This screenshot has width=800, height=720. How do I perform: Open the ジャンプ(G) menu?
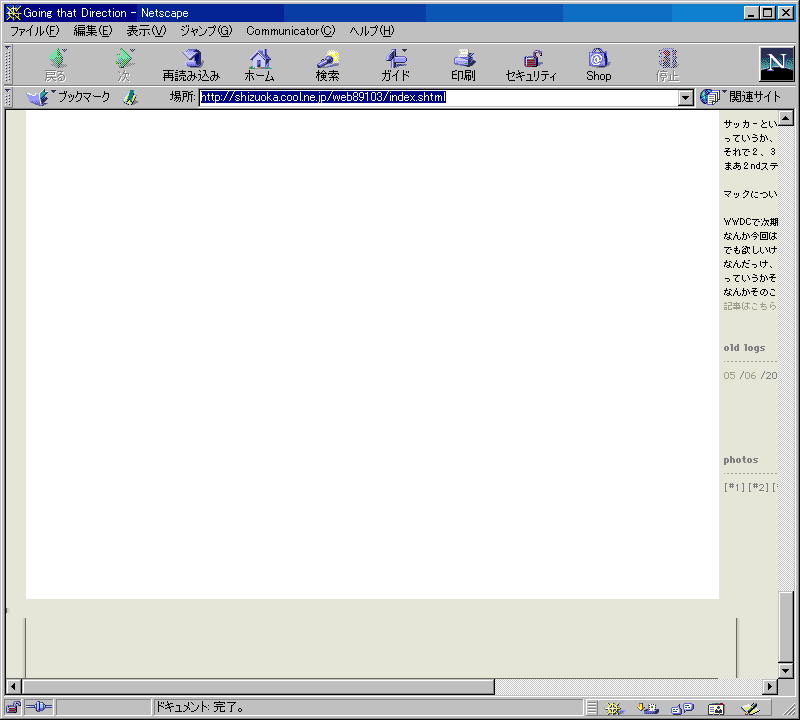tap(206, 31)
